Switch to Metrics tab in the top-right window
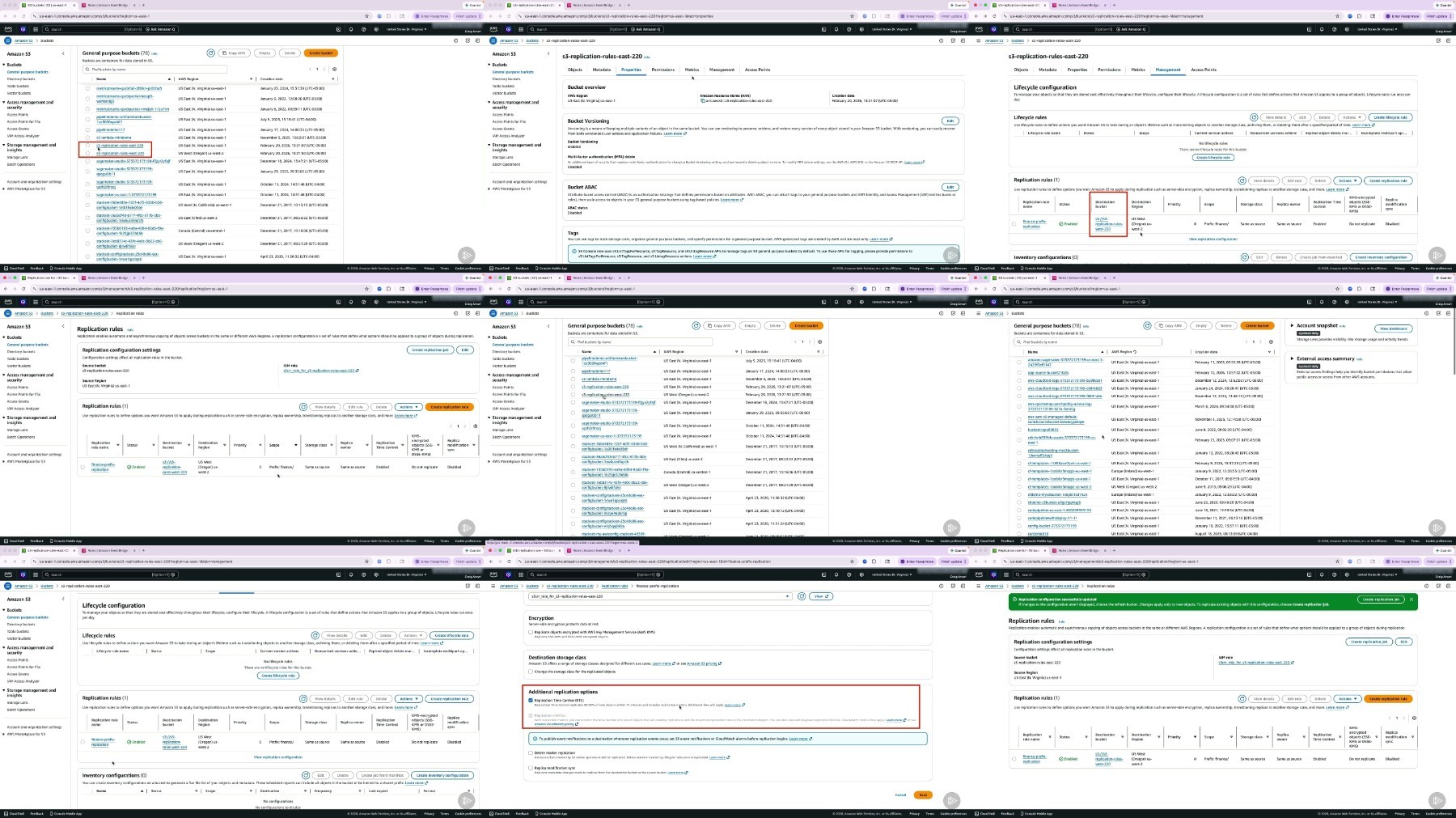 1138,70
